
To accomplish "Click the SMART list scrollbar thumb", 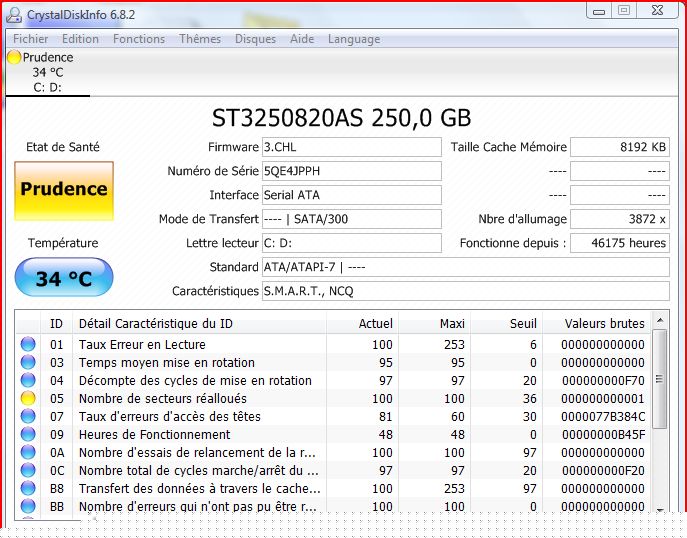I will pos(660,379).
